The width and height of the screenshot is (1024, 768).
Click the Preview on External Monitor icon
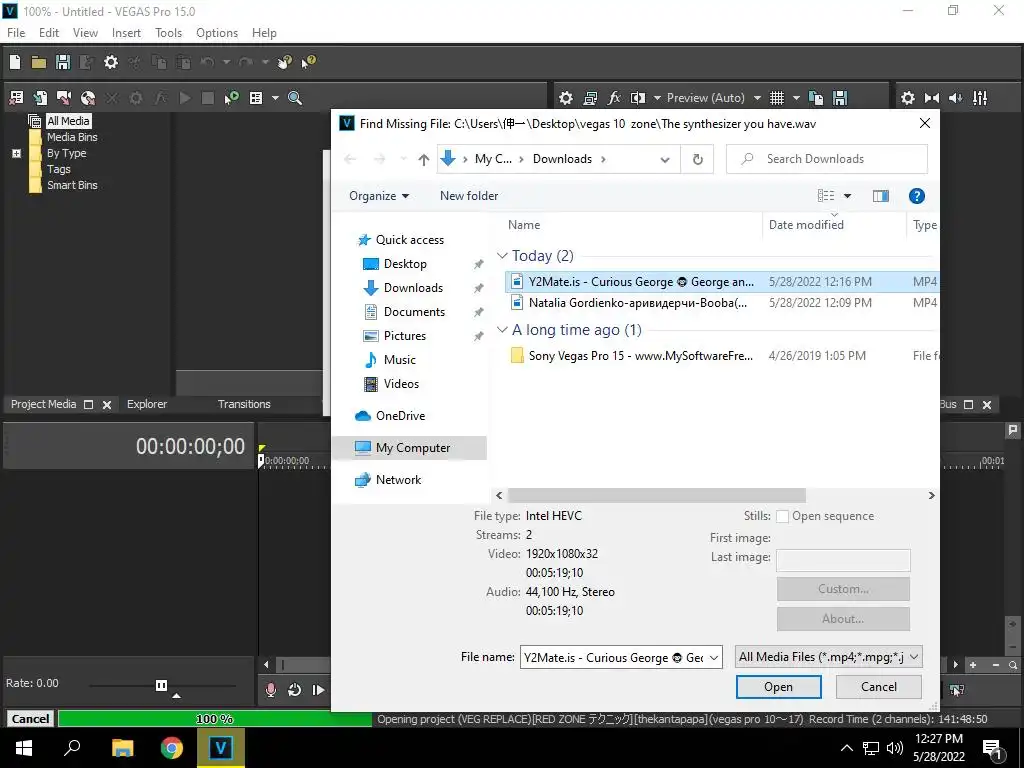pos(590,98)
